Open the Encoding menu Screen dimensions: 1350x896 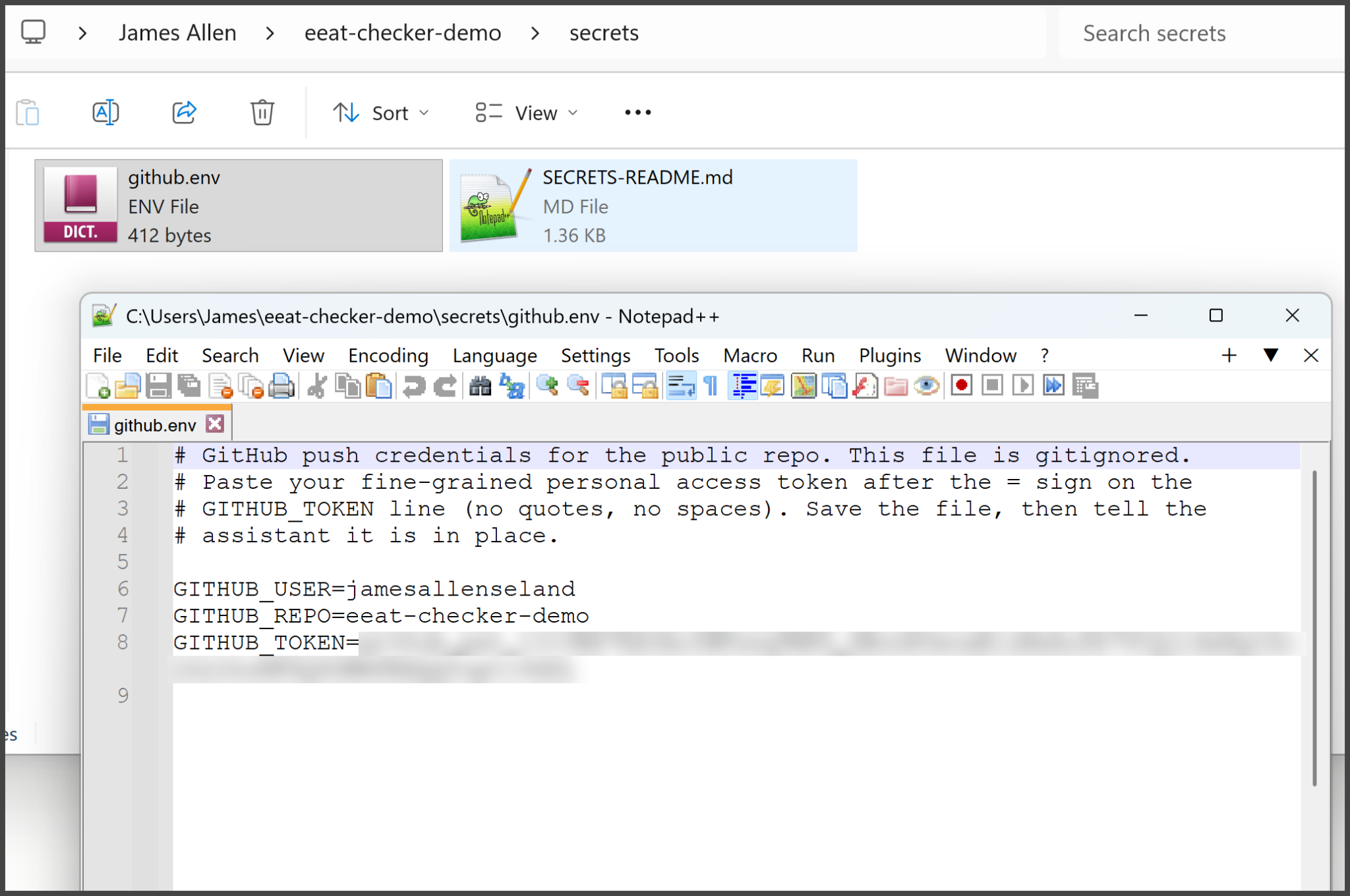click(388, 356)
